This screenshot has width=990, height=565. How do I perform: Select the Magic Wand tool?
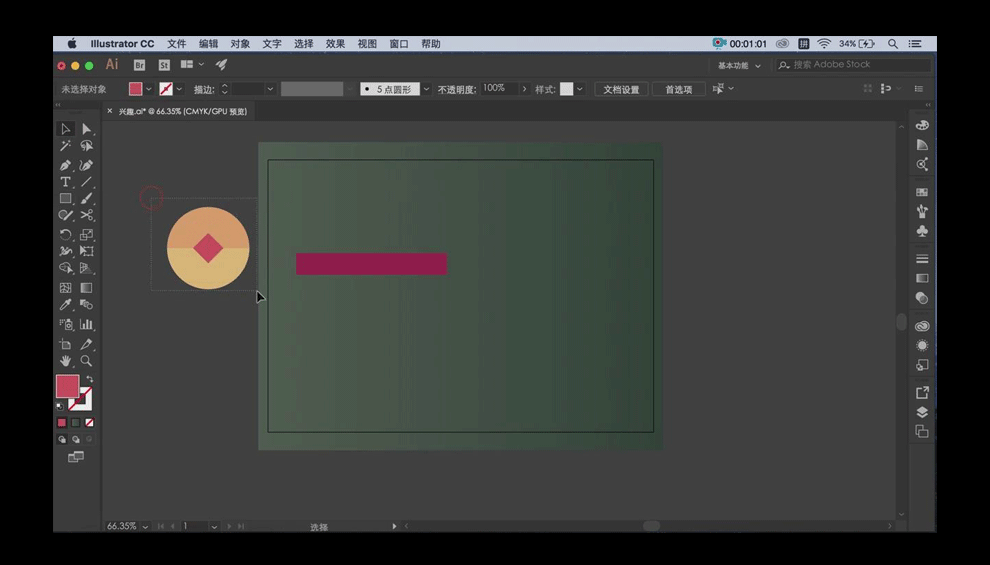click(x=65, y=146)
